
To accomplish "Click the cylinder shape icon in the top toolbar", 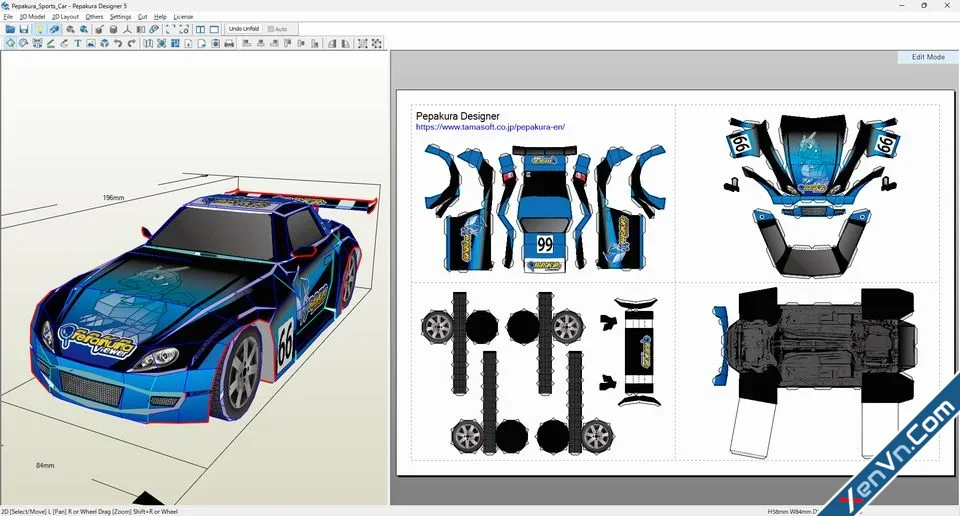I will point(113,29).
